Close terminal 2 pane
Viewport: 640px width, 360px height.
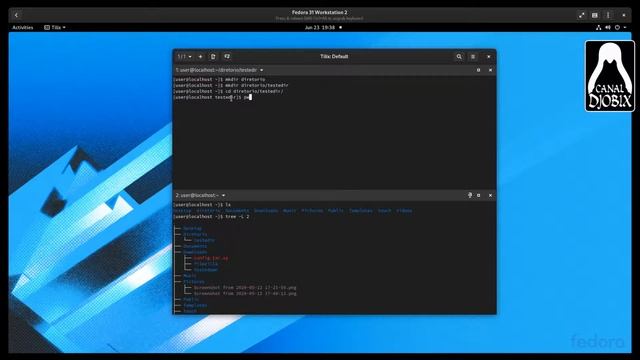point(490,195)
